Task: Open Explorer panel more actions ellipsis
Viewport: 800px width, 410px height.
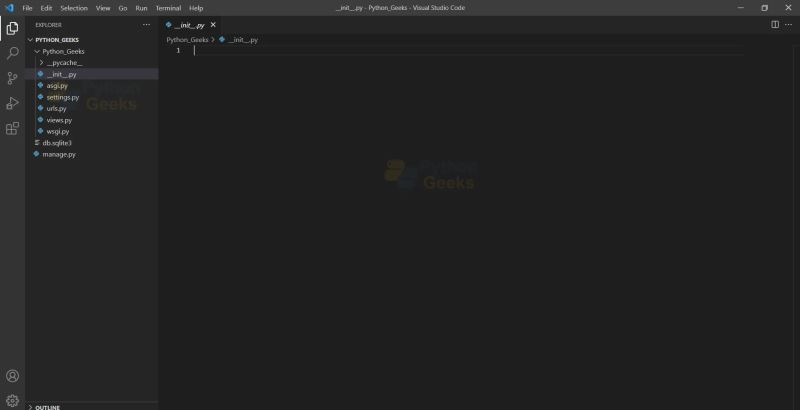Action: (146, 24)
